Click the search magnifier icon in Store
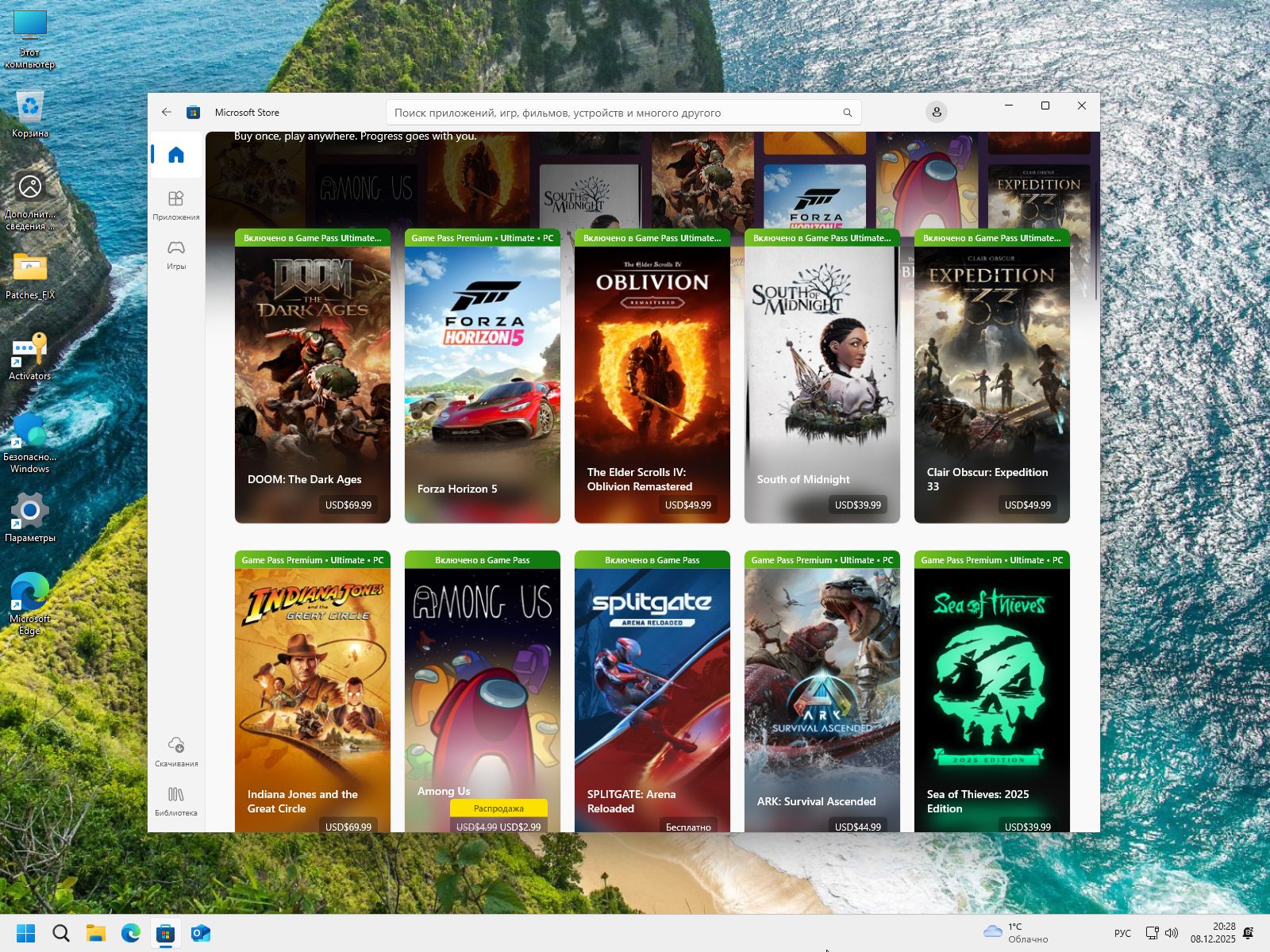1270x952 pixels. click(847, 113)
